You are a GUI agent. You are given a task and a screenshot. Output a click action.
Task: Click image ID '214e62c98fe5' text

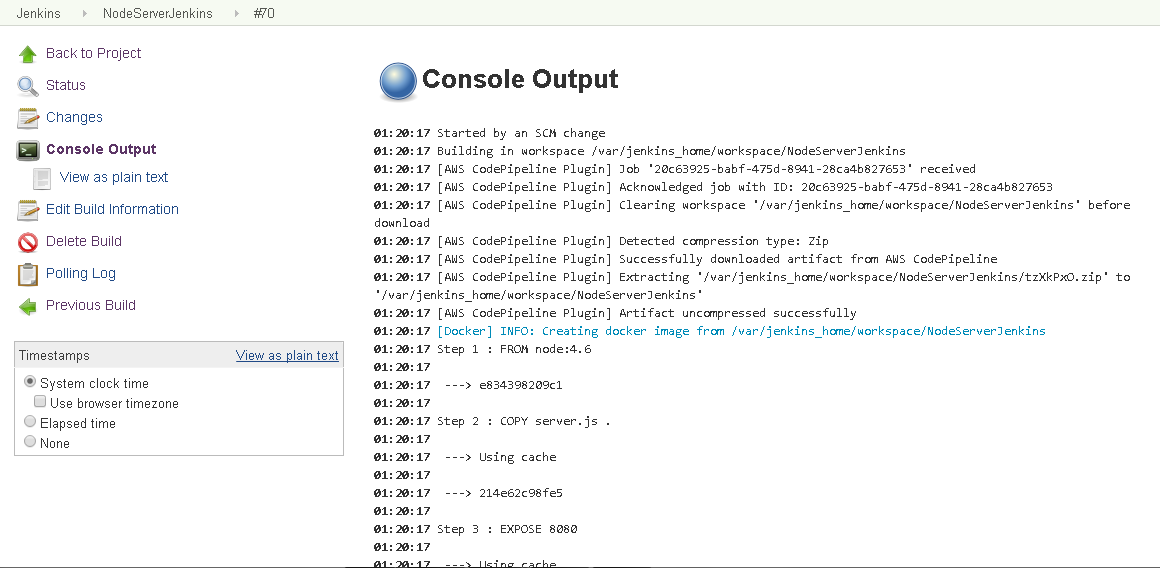(x=521, y=493)
